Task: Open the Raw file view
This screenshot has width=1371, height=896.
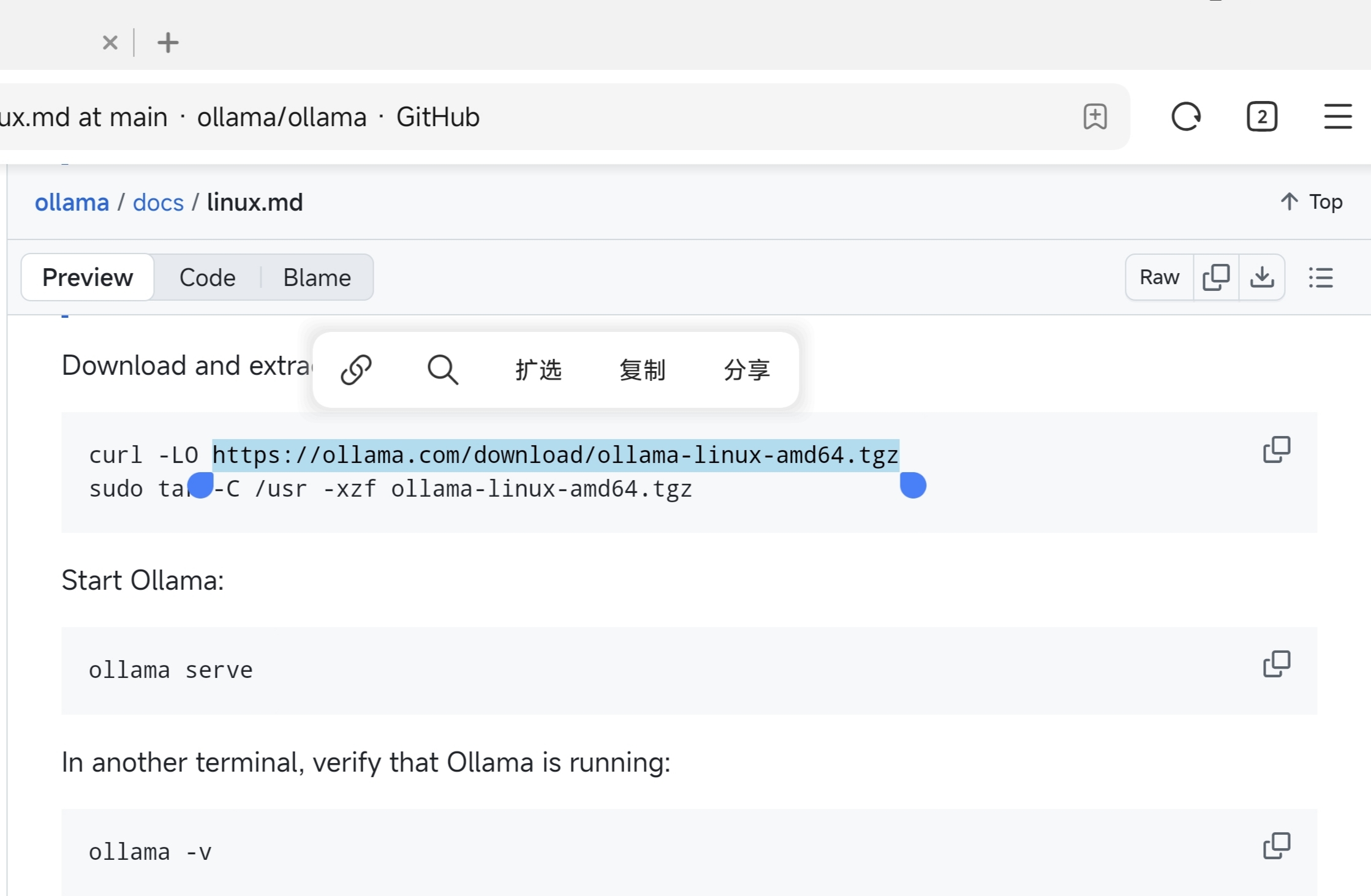Action: point(1159,277)
